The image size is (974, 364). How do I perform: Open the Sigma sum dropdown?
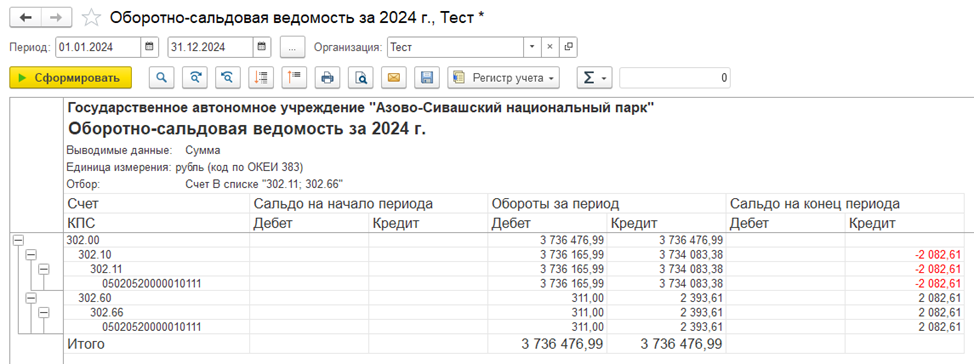click(594, 78)
